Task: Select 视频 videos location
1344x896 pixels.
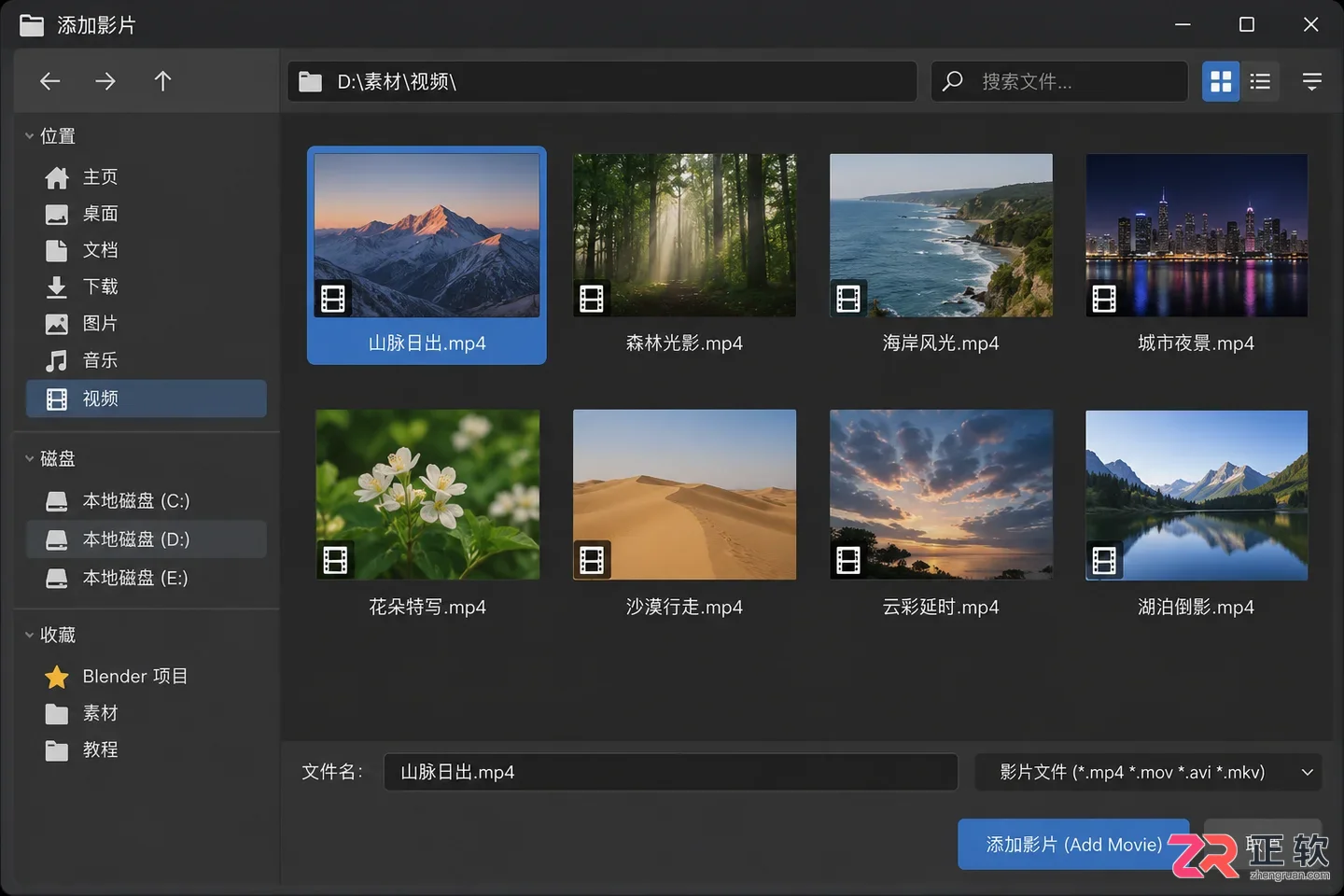Action: 147,399
